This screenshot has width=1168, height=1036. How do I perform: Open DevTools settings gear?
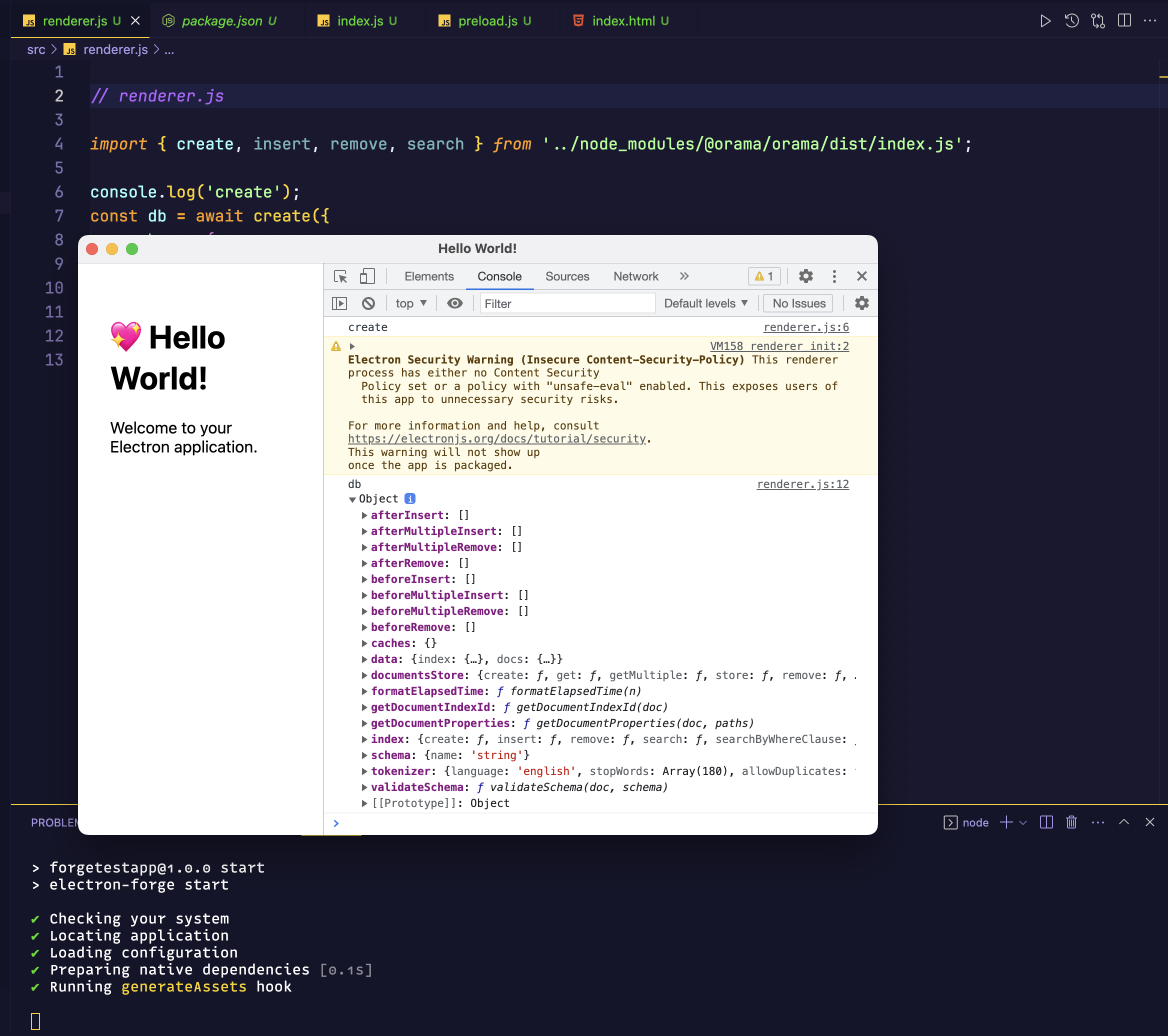pyautogui.click(x=805, y=276)
